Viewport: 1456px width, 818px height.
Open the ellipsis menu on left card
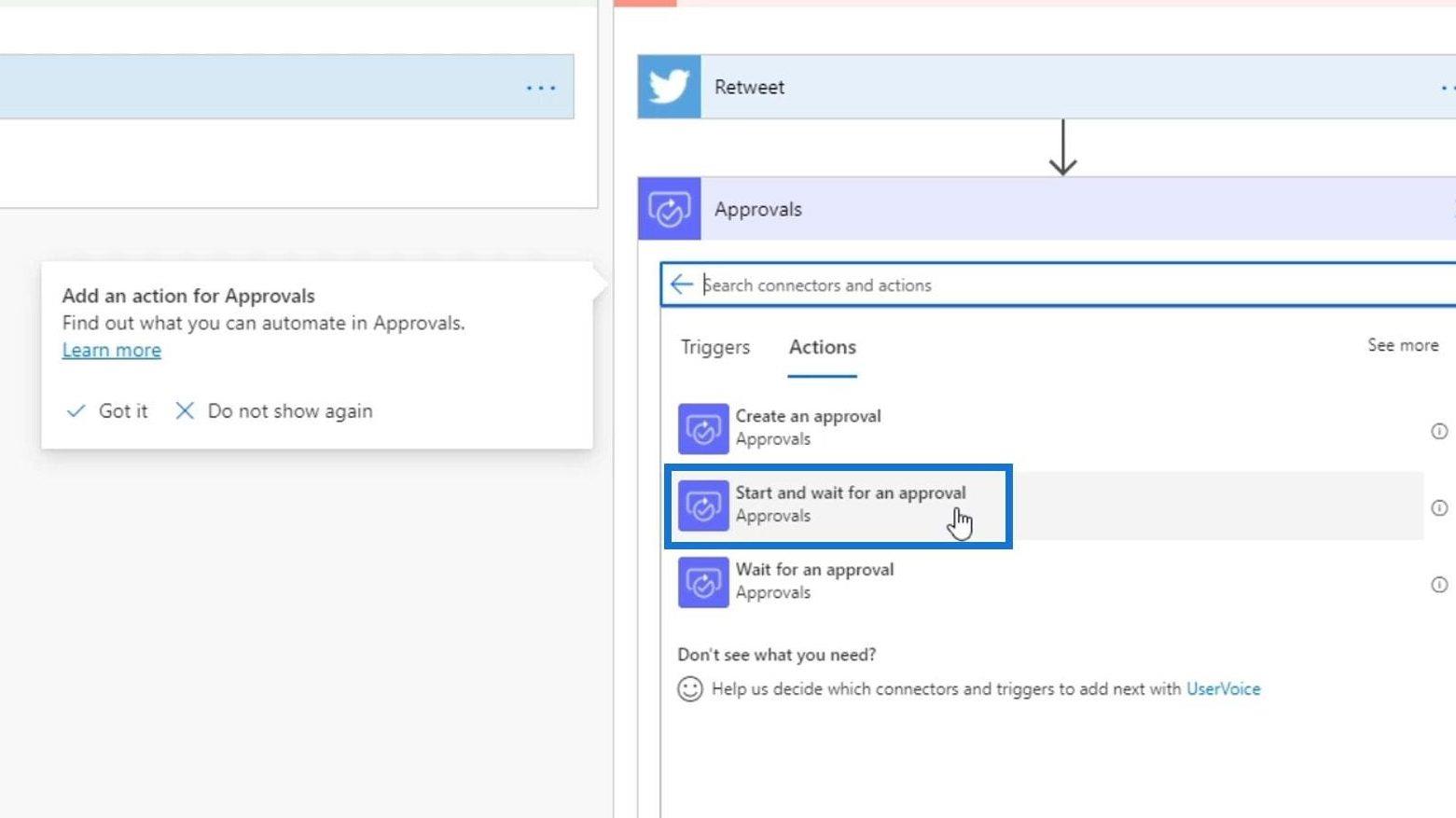click(541, 88)
